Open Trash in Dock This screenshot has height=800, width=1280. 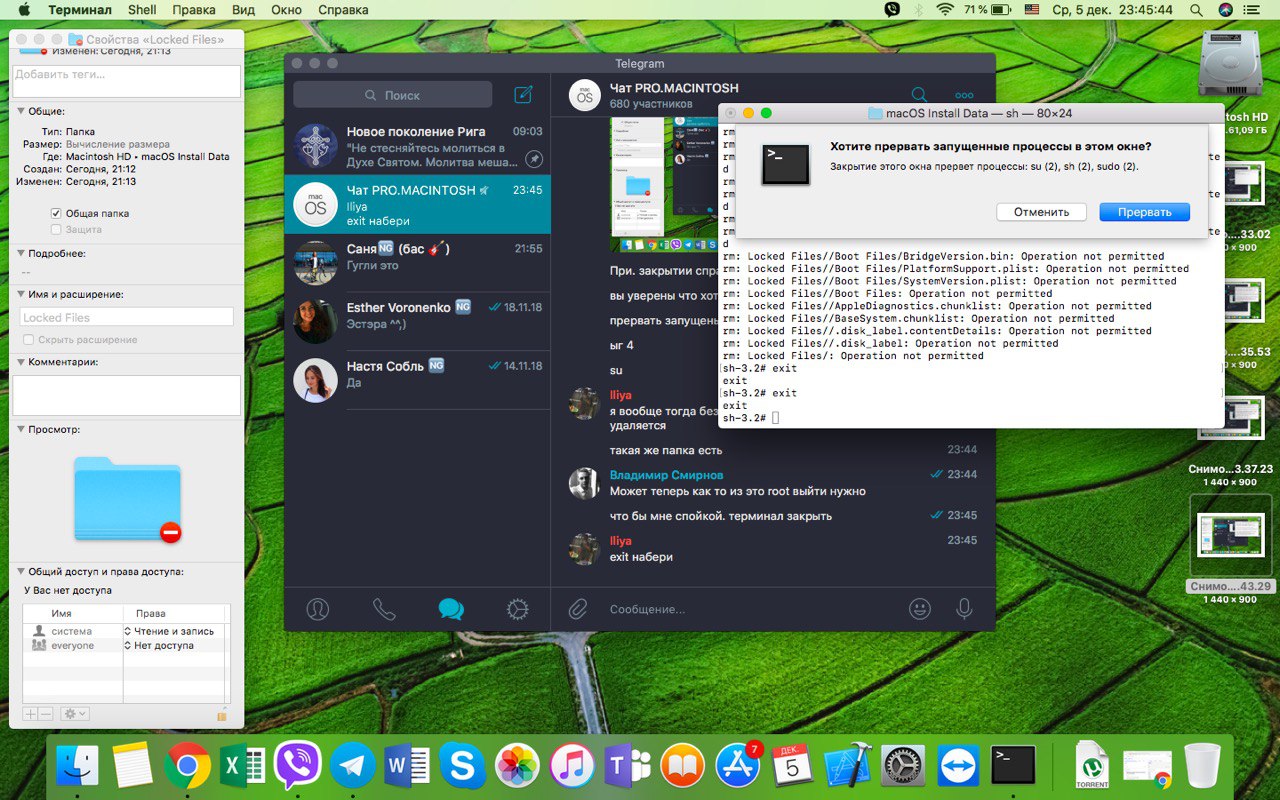click(1201, 766)
